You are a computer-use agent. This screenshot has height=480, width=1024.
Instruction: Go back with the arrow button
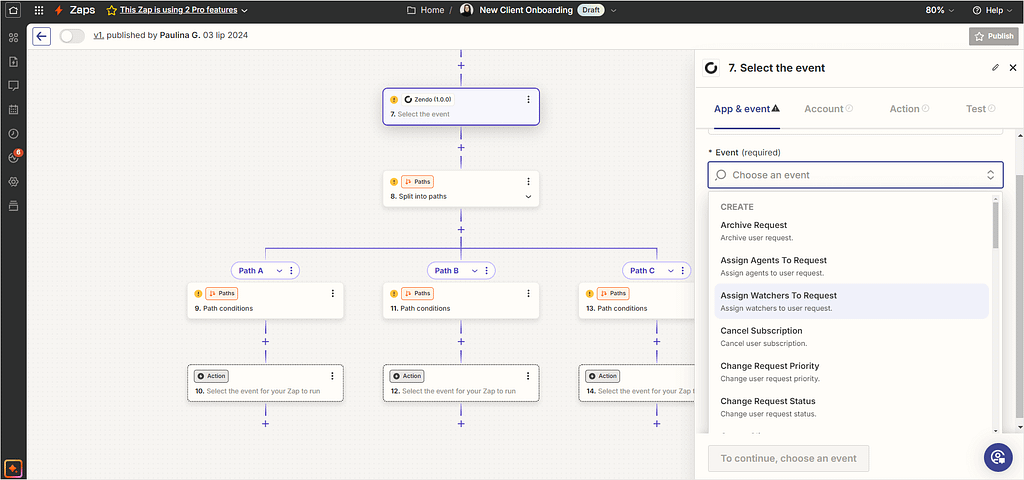tap(42, 37)
